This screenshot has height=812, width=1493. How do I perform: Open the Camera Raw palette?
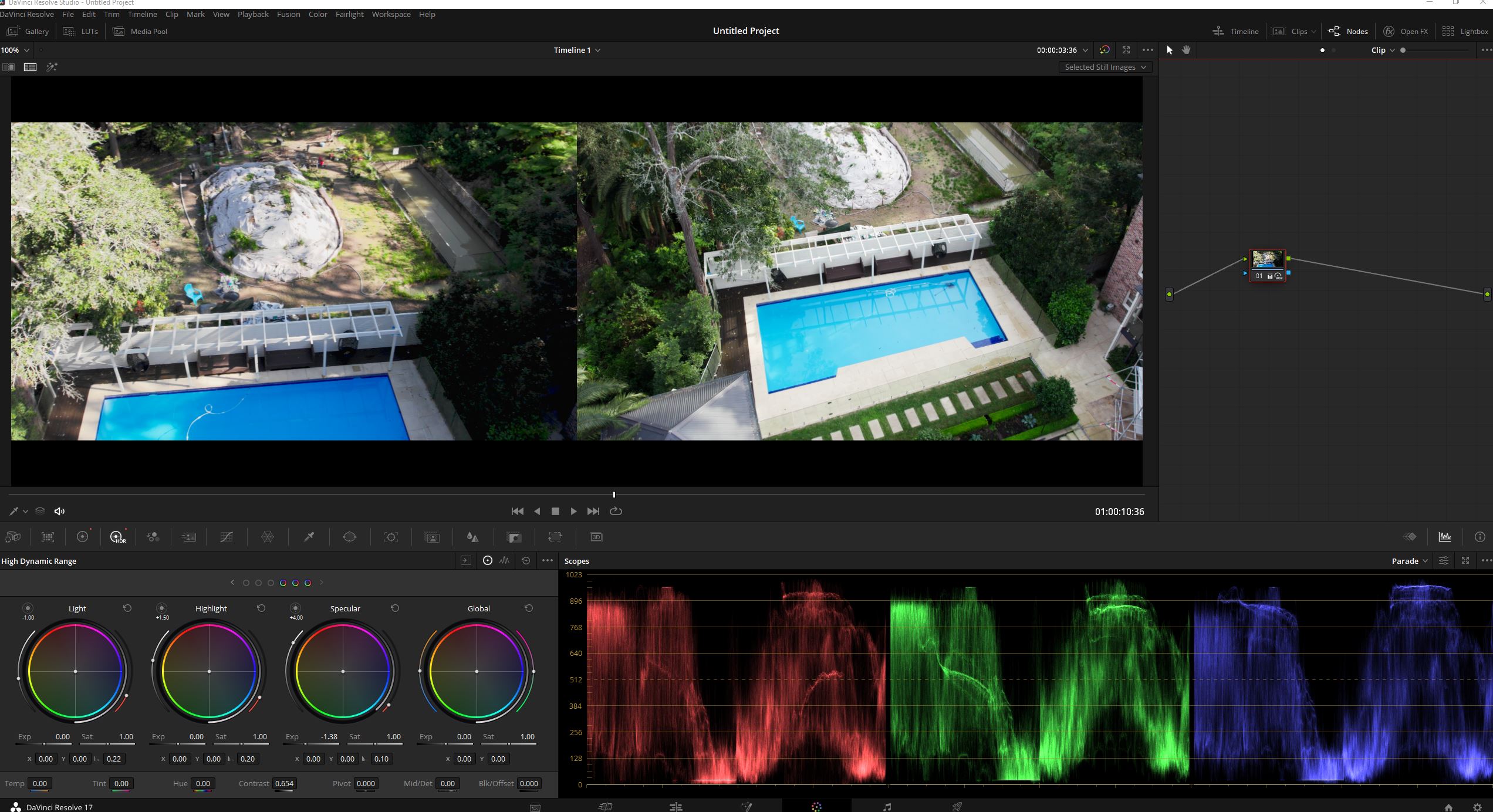tap(13, 537)
